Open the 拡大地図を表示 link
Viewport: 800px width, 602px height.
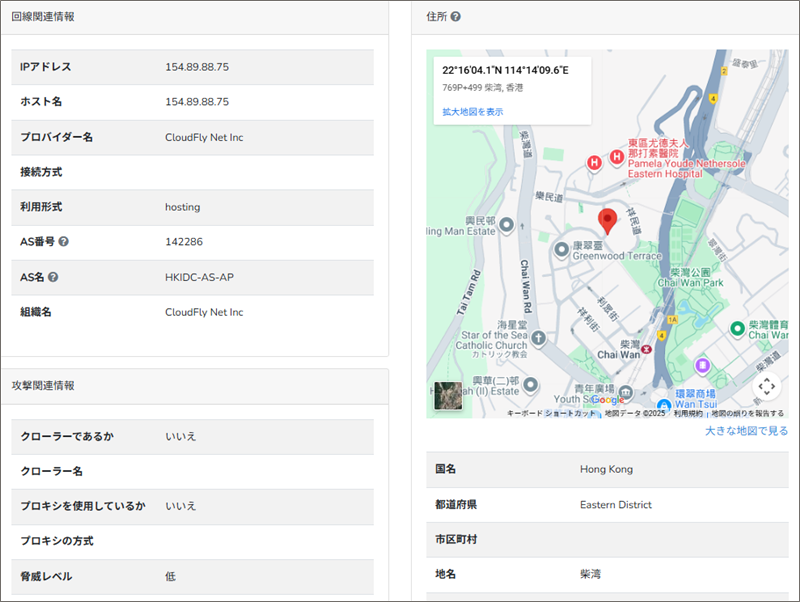pyautogui.click(x=473, y=112)
